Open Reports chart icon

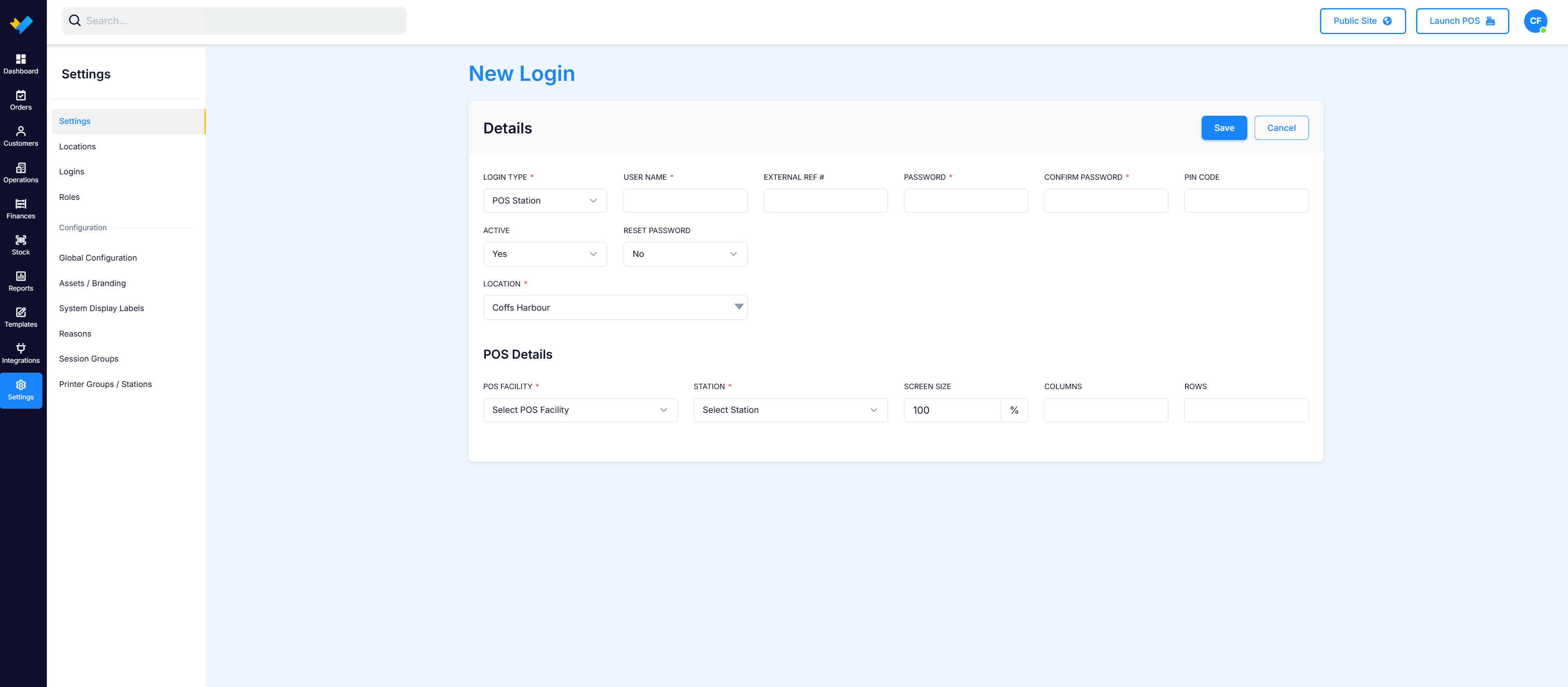tap(21, 276)
